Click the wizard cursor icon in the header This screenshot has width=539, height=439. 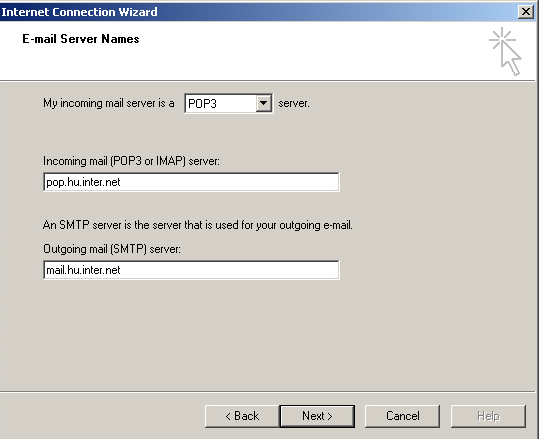coord(505,52)
